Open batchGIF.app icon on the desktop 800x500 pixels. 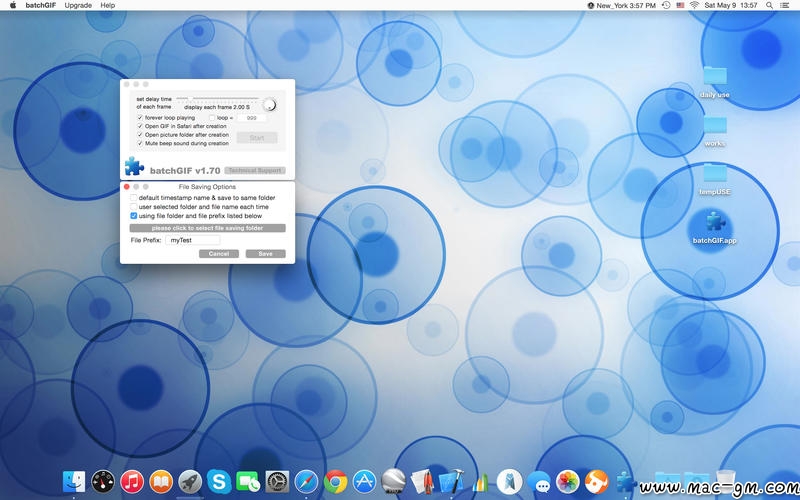pyautogui.click(x=714, y=223)
